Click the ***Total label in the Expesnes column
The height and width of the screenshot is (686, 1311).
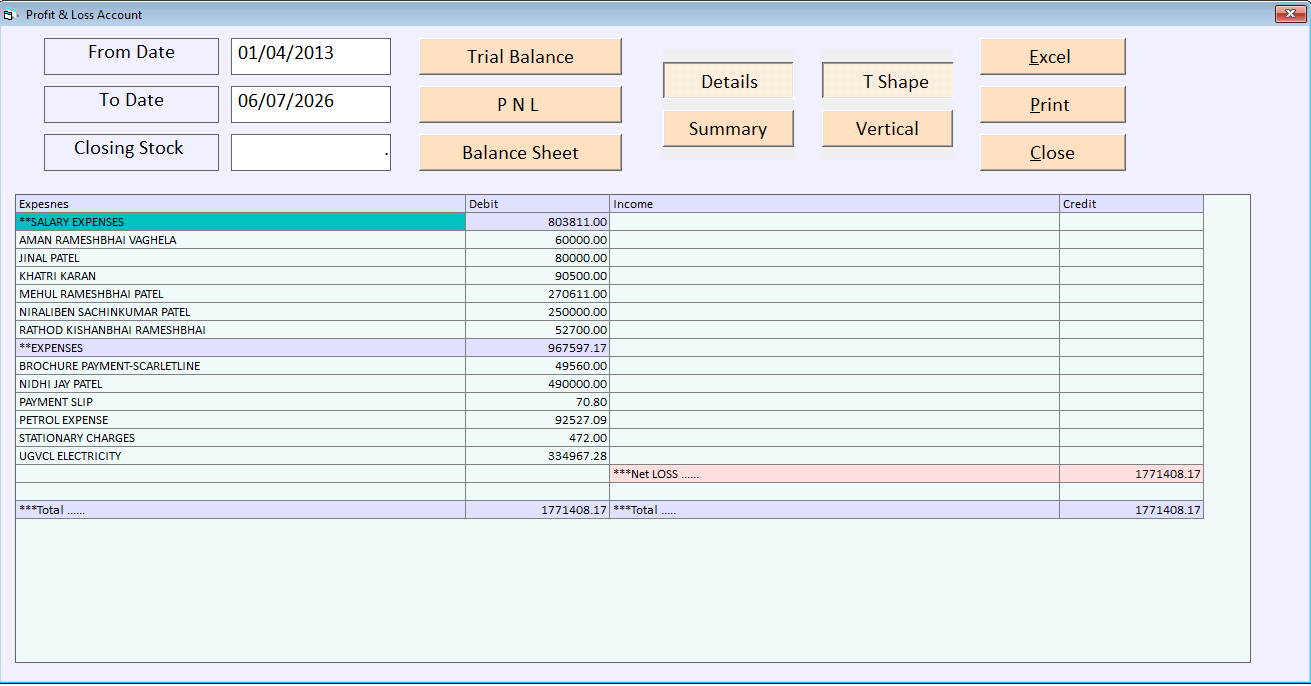pos(241,510)
